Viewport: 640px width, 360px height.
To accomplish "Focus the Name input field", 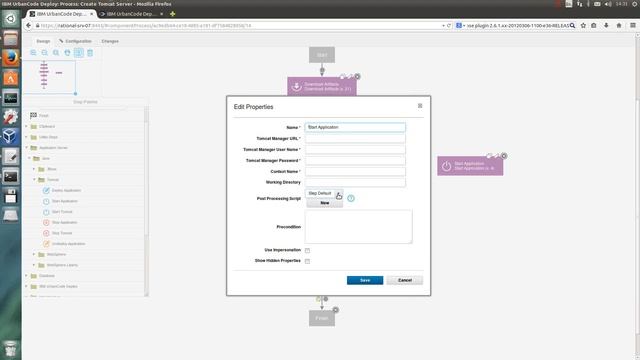I will point(355,127).
